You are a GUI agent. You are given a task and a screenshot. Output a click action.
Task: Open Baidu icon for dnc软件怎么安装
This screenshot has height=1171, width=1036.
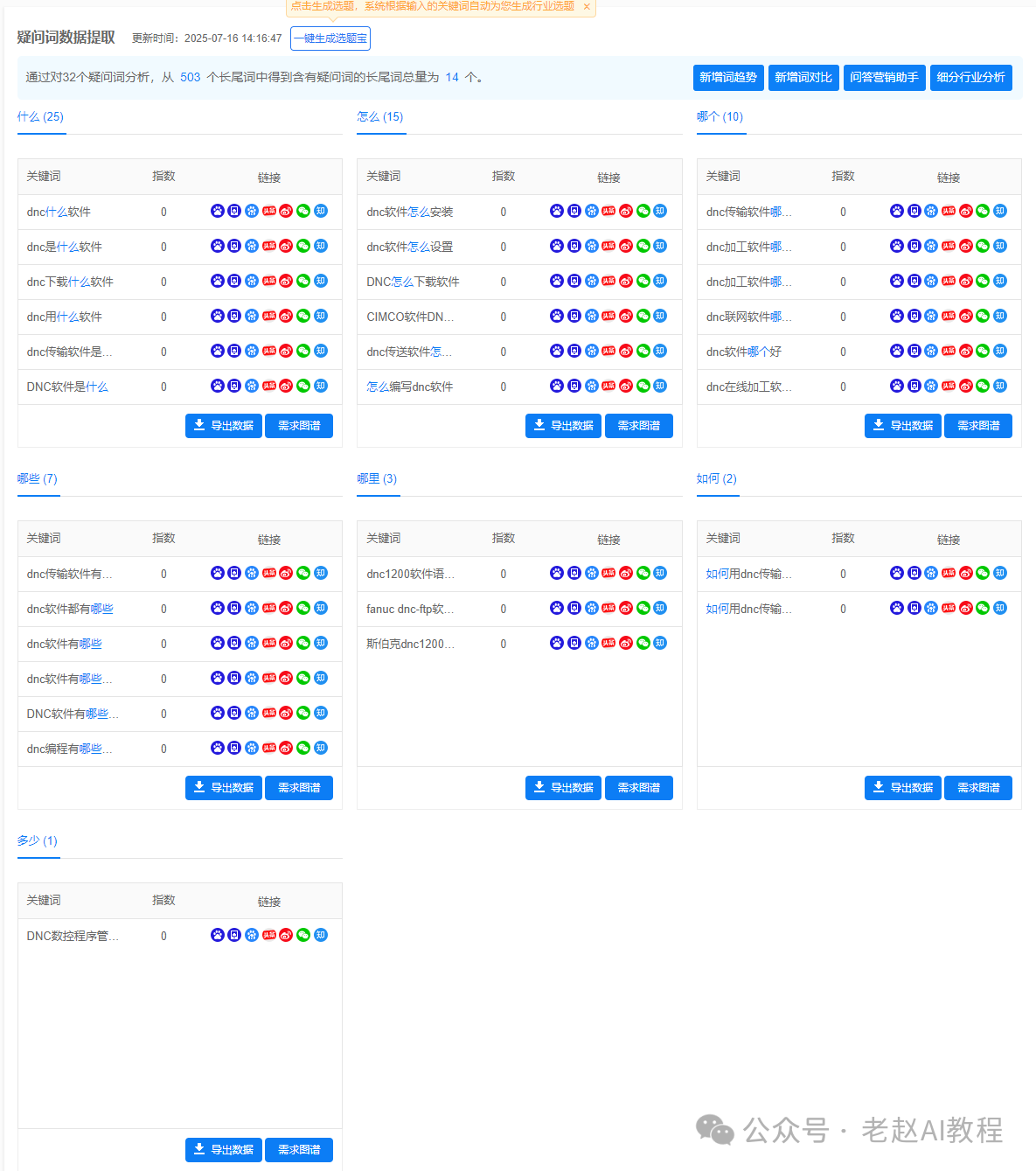[557, 211]
